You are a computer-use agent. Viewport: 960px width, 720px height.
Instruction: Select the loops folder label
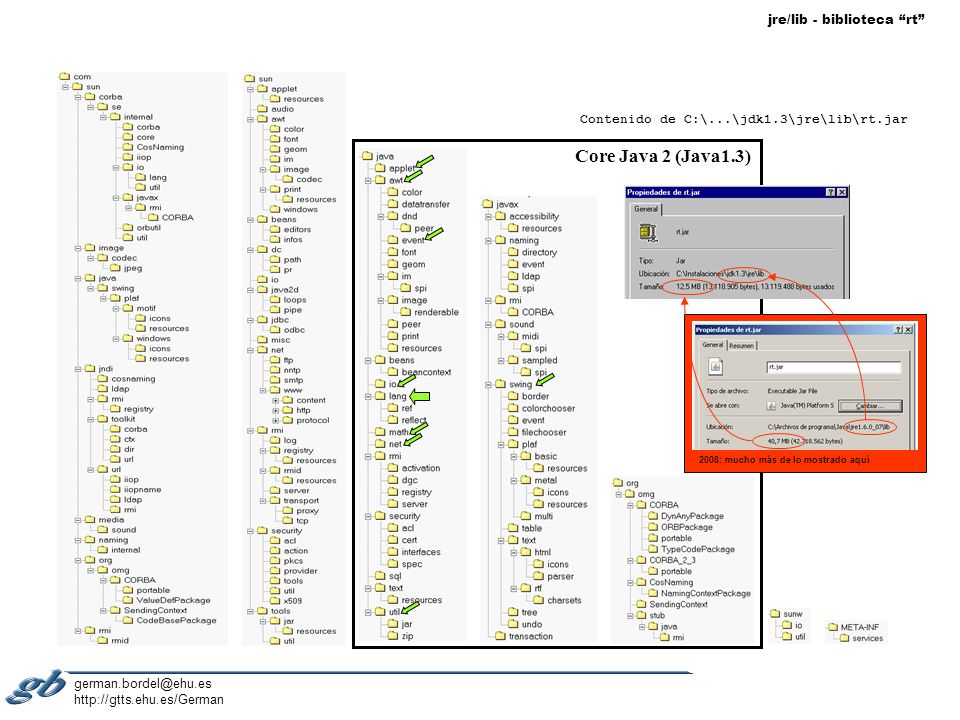click(x=294, y=300)
